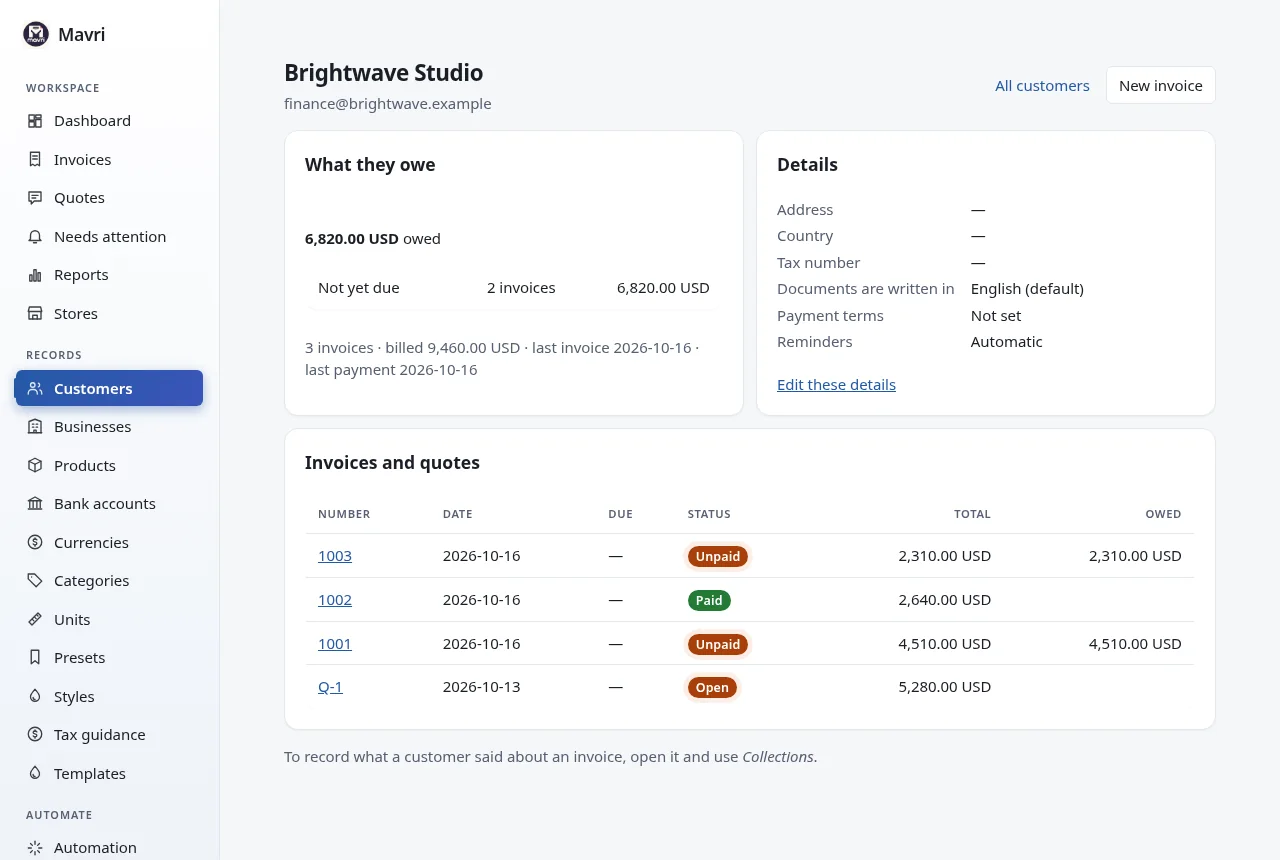Click the Templates droplet icon
The image size is (1280, 860).
pyautogui.click(x=35, y=774)
